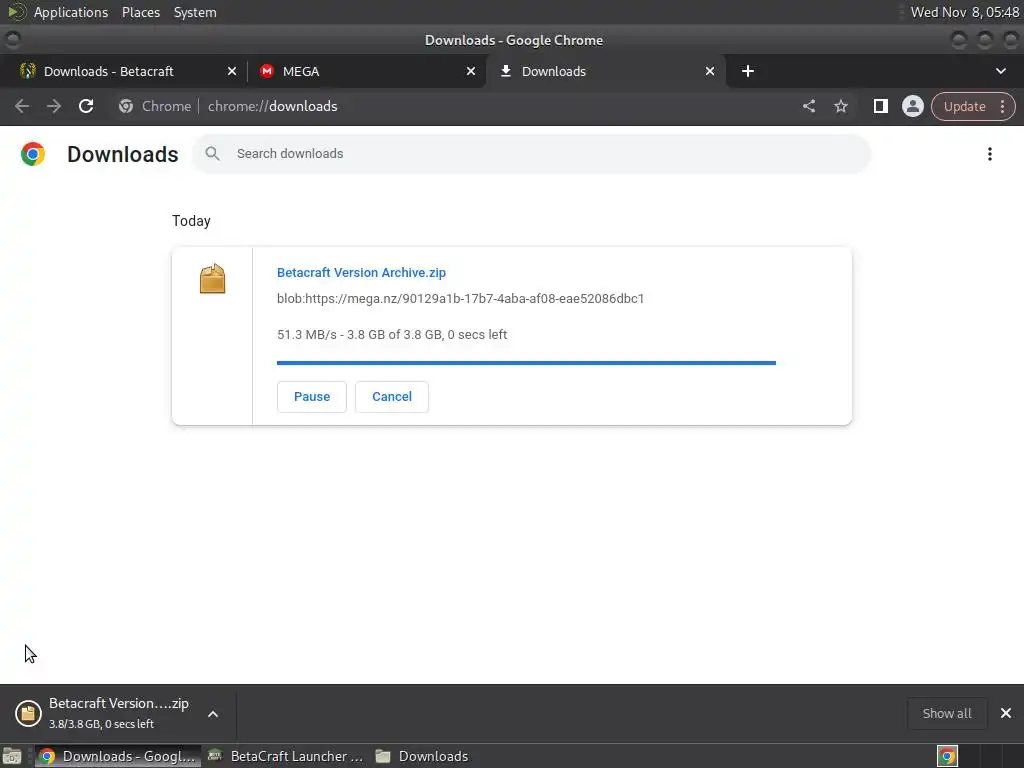Open the Downloads page three-dot menu
Screen dimensions: 1024x768
tap(990, 154)
